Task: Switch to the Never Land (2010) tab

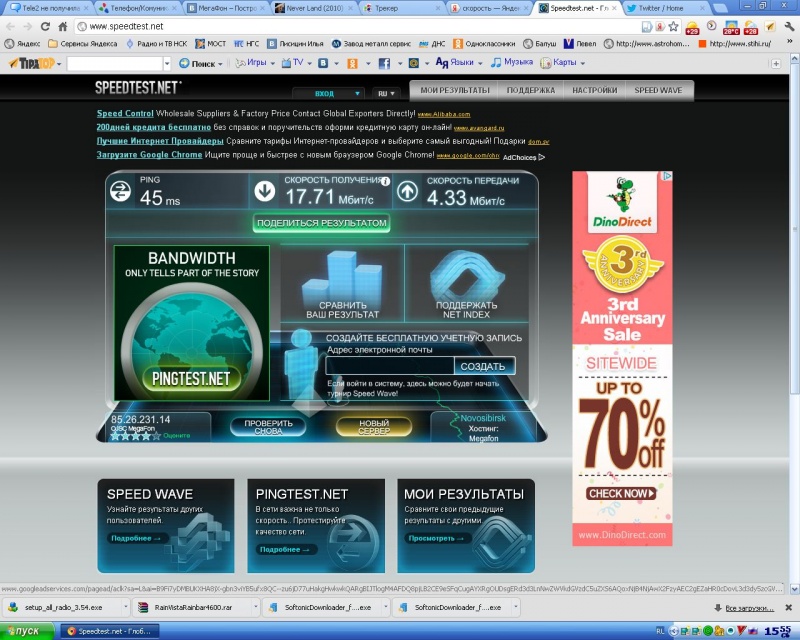Action: pyautogui.click(x=314, y=8)
